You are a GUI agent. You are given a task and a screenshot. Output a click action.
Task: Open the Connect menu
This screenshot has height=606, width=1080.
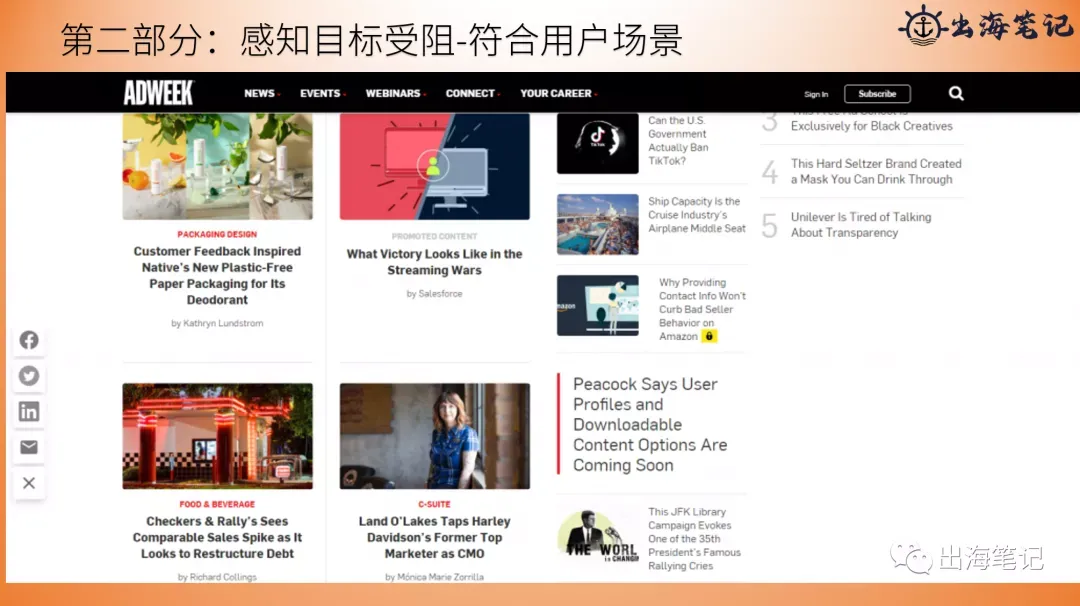471,93
